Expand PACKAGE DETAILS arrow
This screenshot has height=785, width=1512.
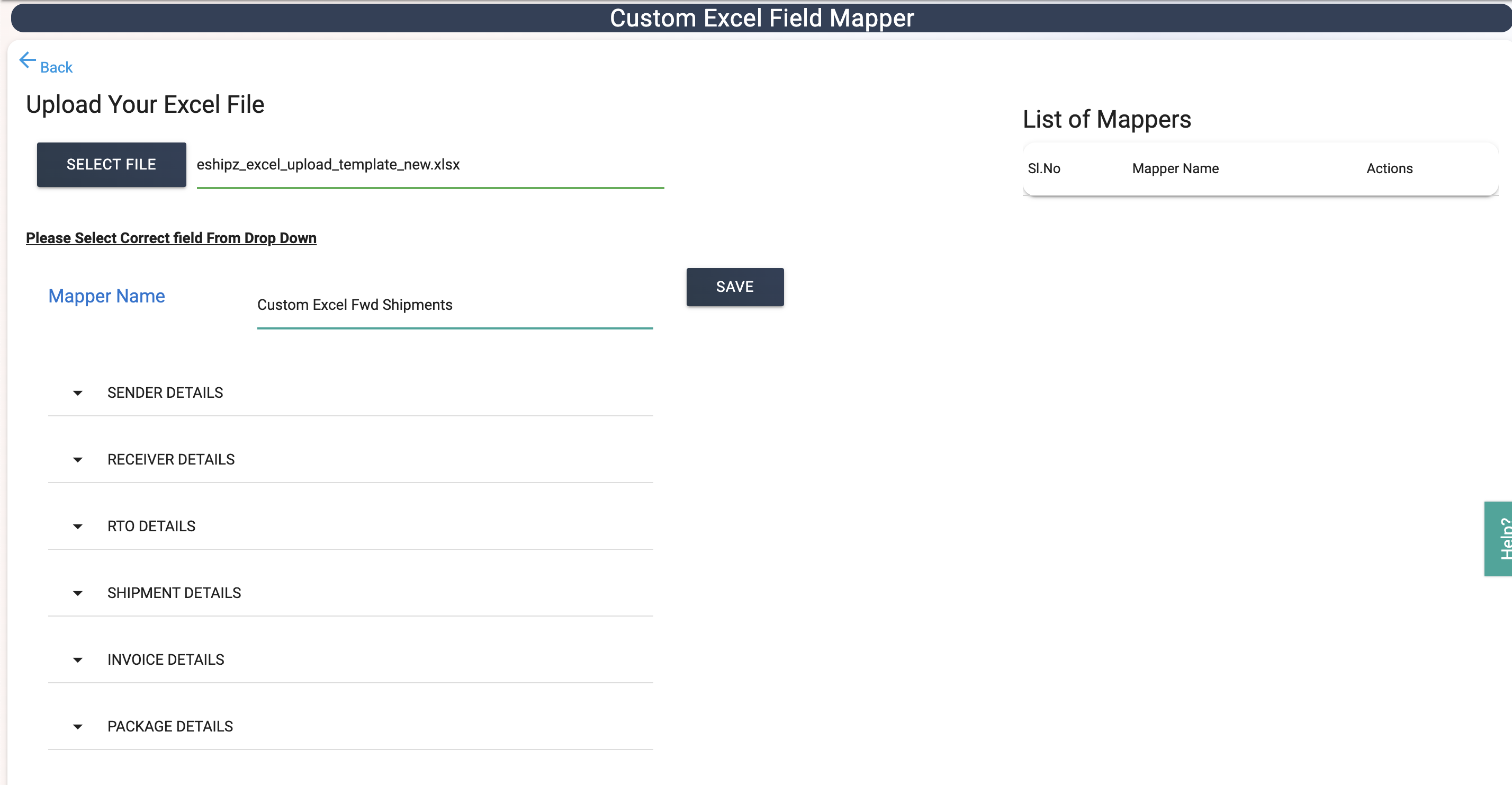[77, 727]
